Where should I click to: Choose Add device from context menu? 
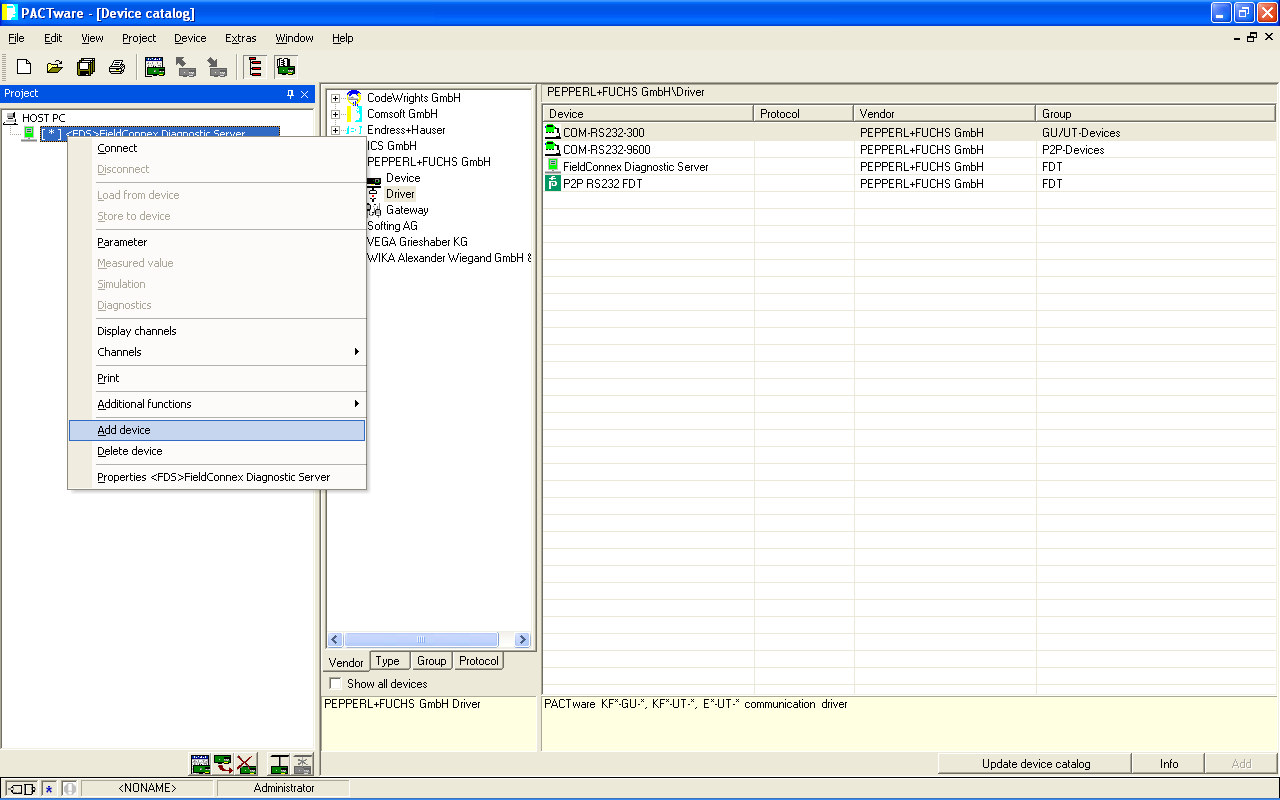click(217, 430)
